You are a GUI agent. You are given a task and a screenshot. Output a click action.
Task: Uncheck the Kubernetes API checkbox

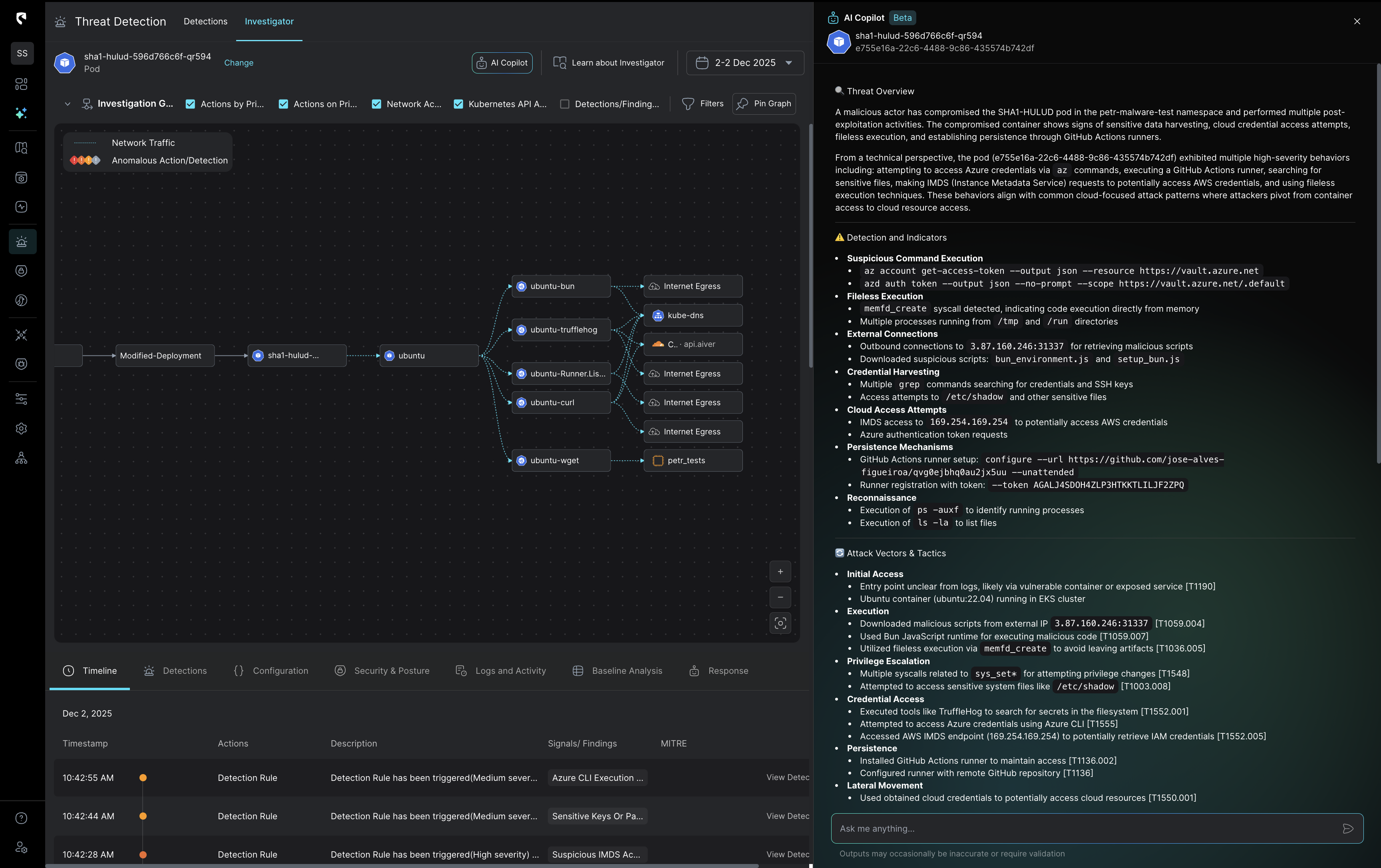click(x=458, y=104)
